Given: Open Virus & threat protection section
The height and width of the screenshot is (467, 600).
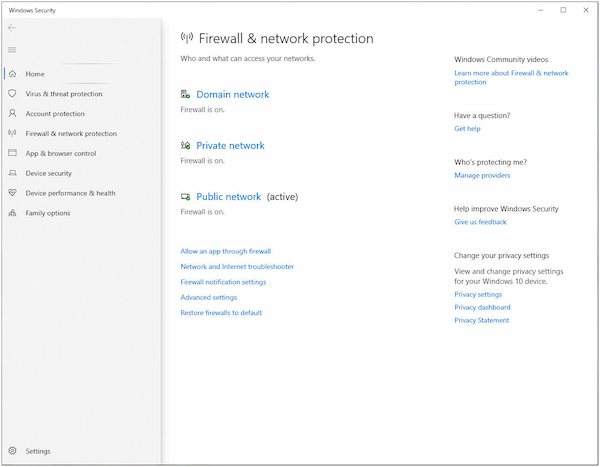Looking at the screenshot, I should 64,94.
